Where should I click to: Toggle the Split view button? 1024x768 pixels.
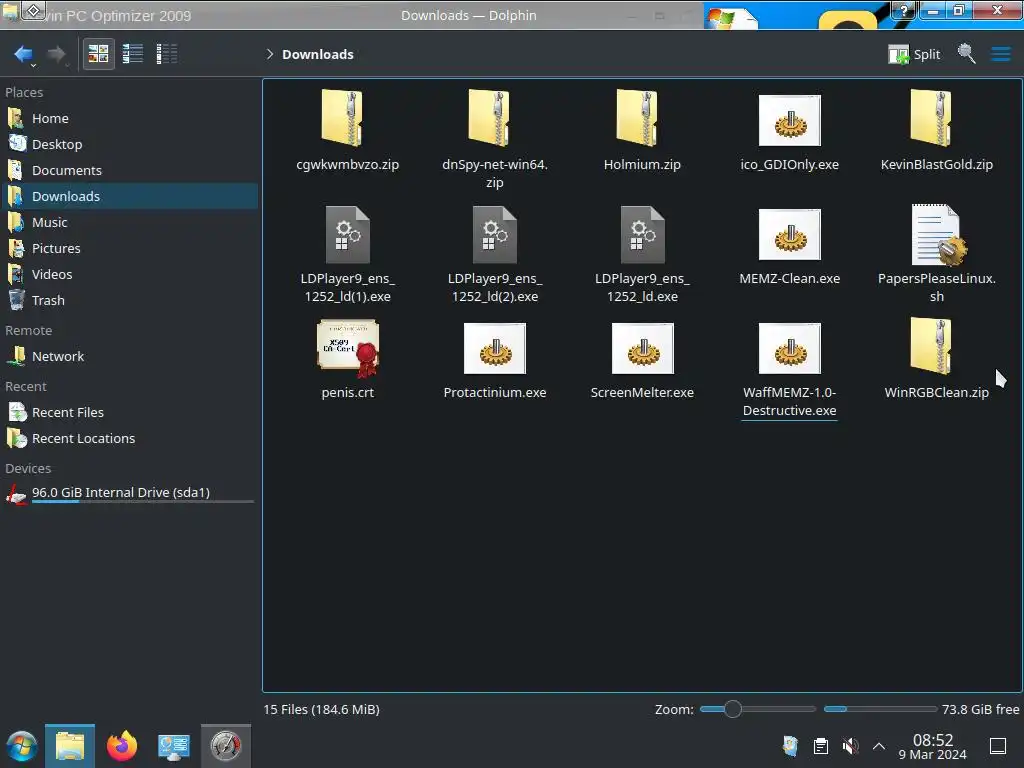coord(914,54)
